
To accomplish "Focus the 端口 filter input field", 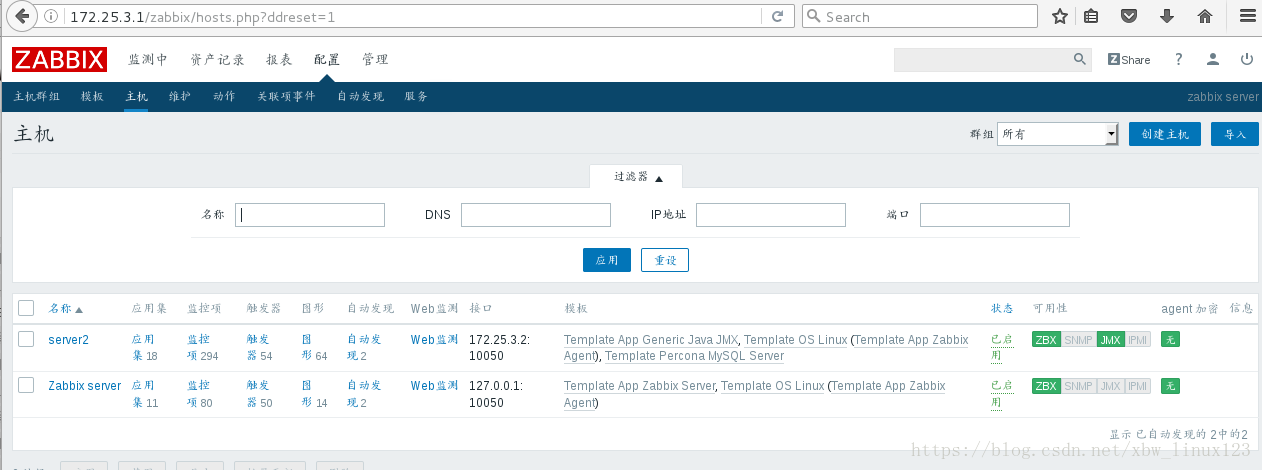I will [995, 215].
